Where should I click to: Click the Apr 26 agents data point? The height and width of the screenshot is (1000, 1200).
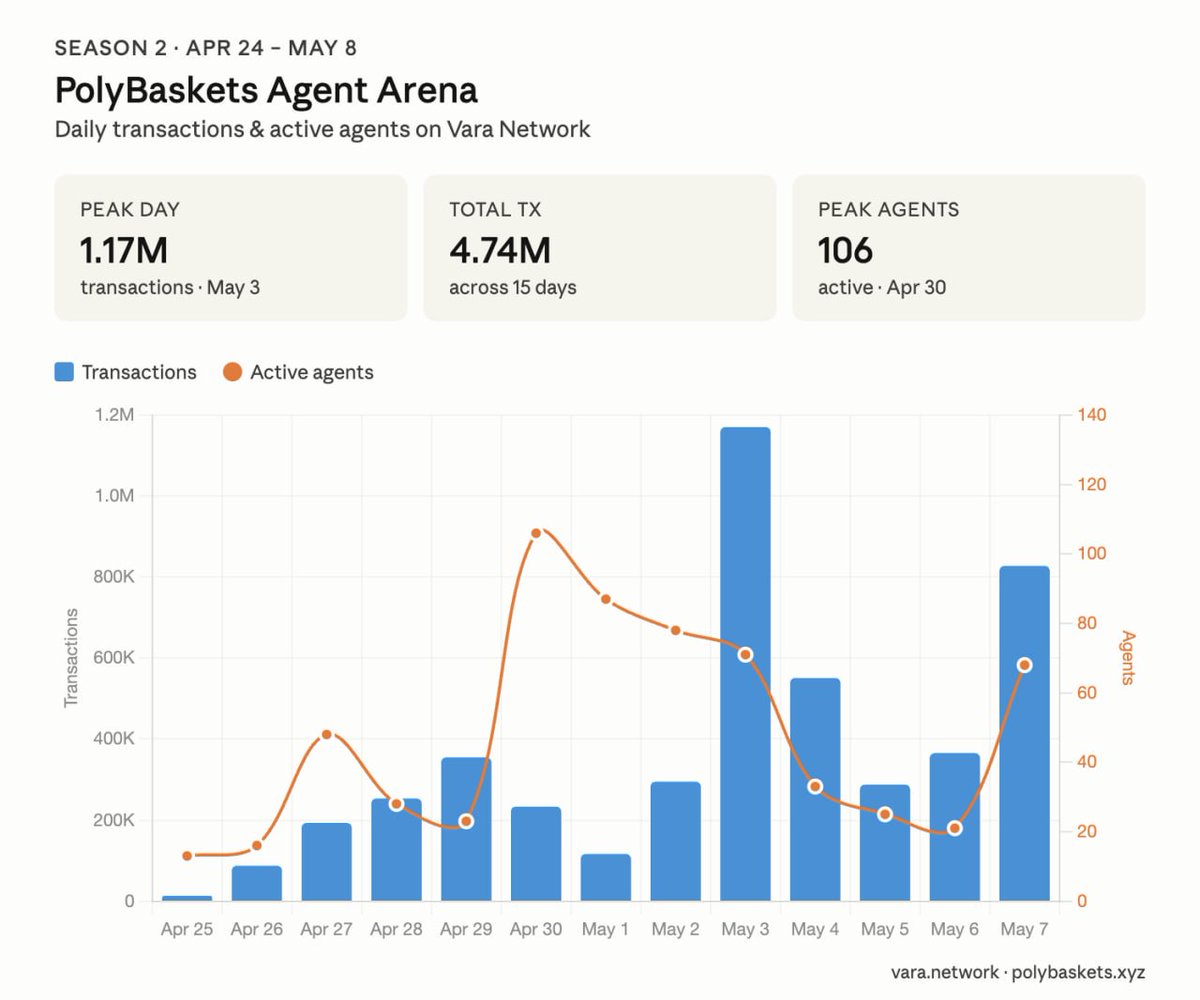pos(257,846)
